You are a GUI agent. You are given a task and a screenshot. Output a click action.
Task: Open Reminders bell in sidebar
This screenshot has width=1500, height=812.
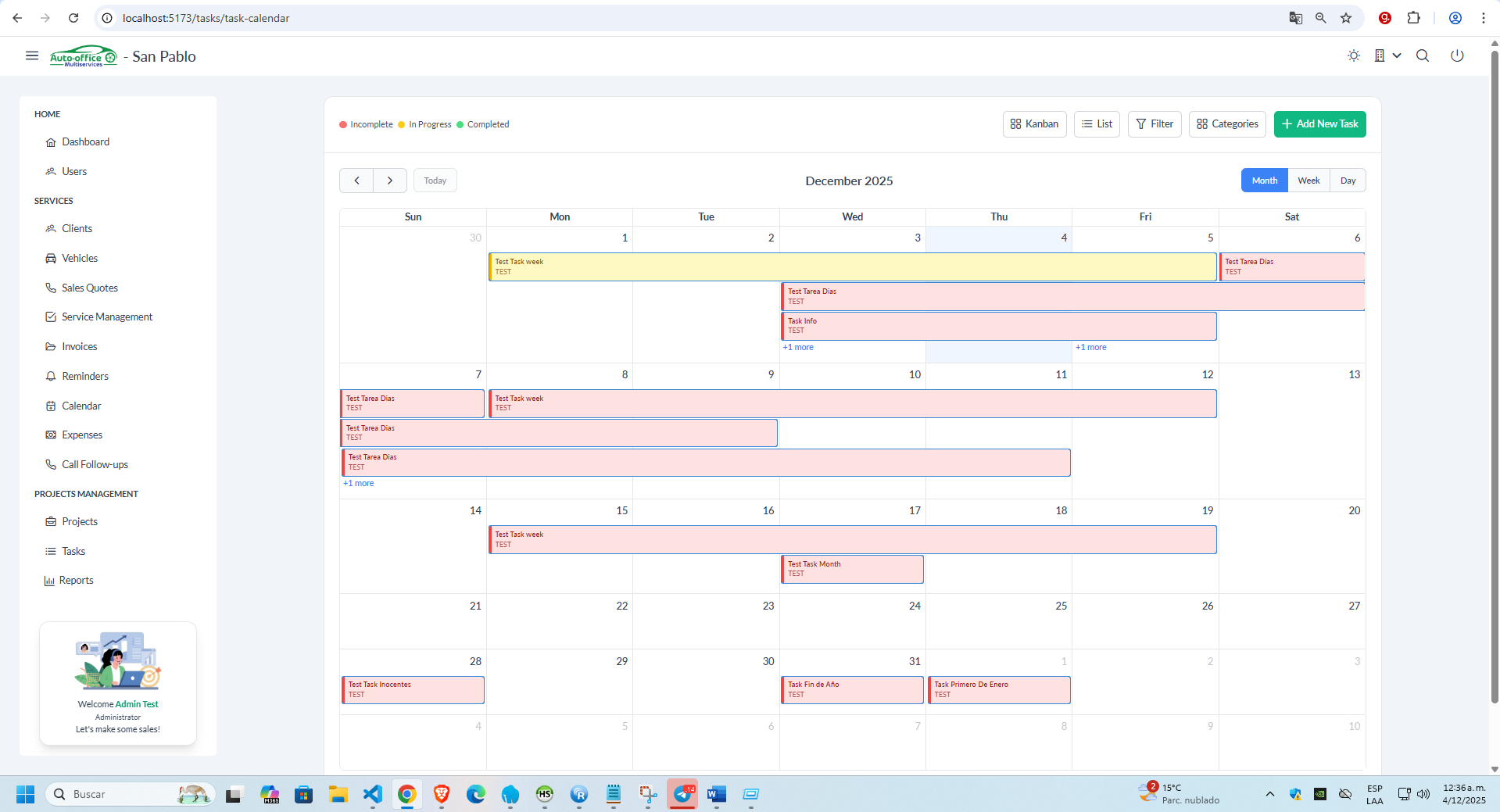pos(84,376)
